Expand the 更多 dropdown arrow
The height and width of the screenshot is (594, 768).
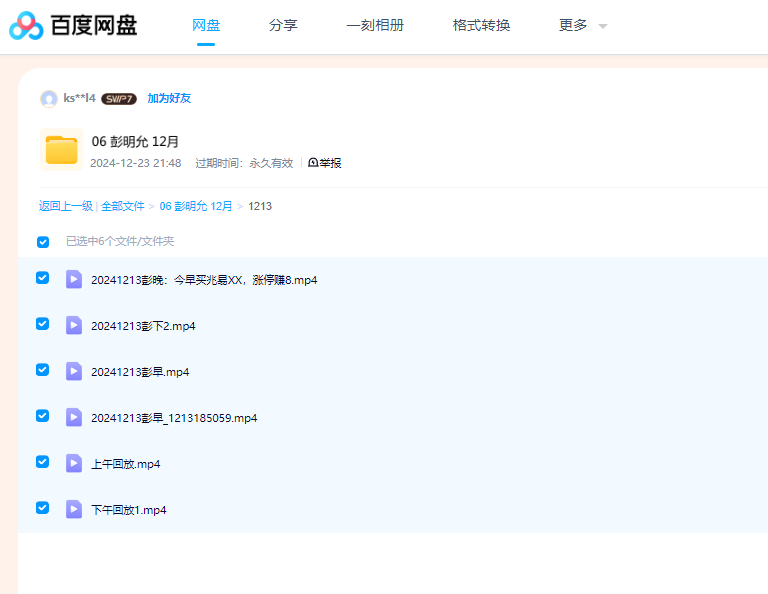[x=603, y=26]
